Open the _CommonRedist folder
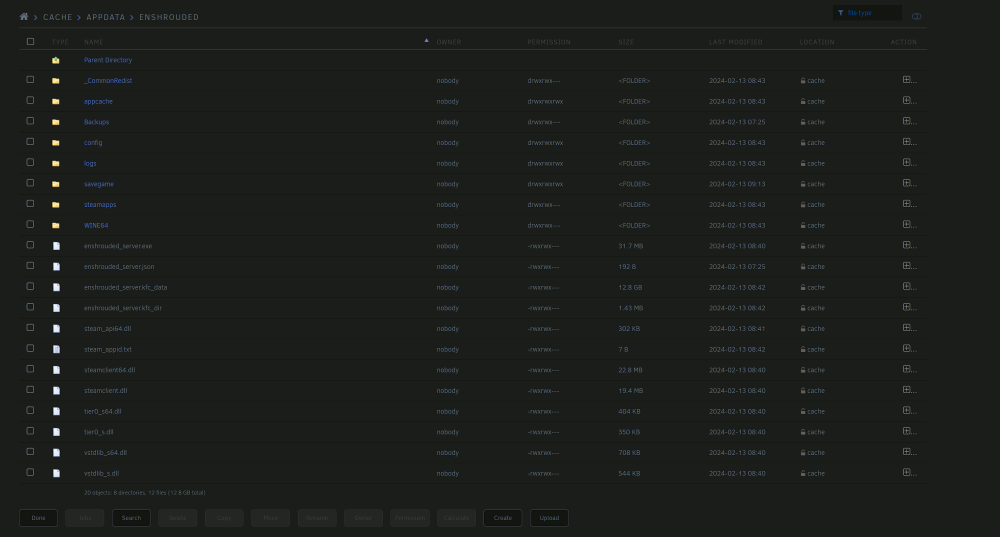This screenshot has width=1000, height=537. [x=108, y=80]
